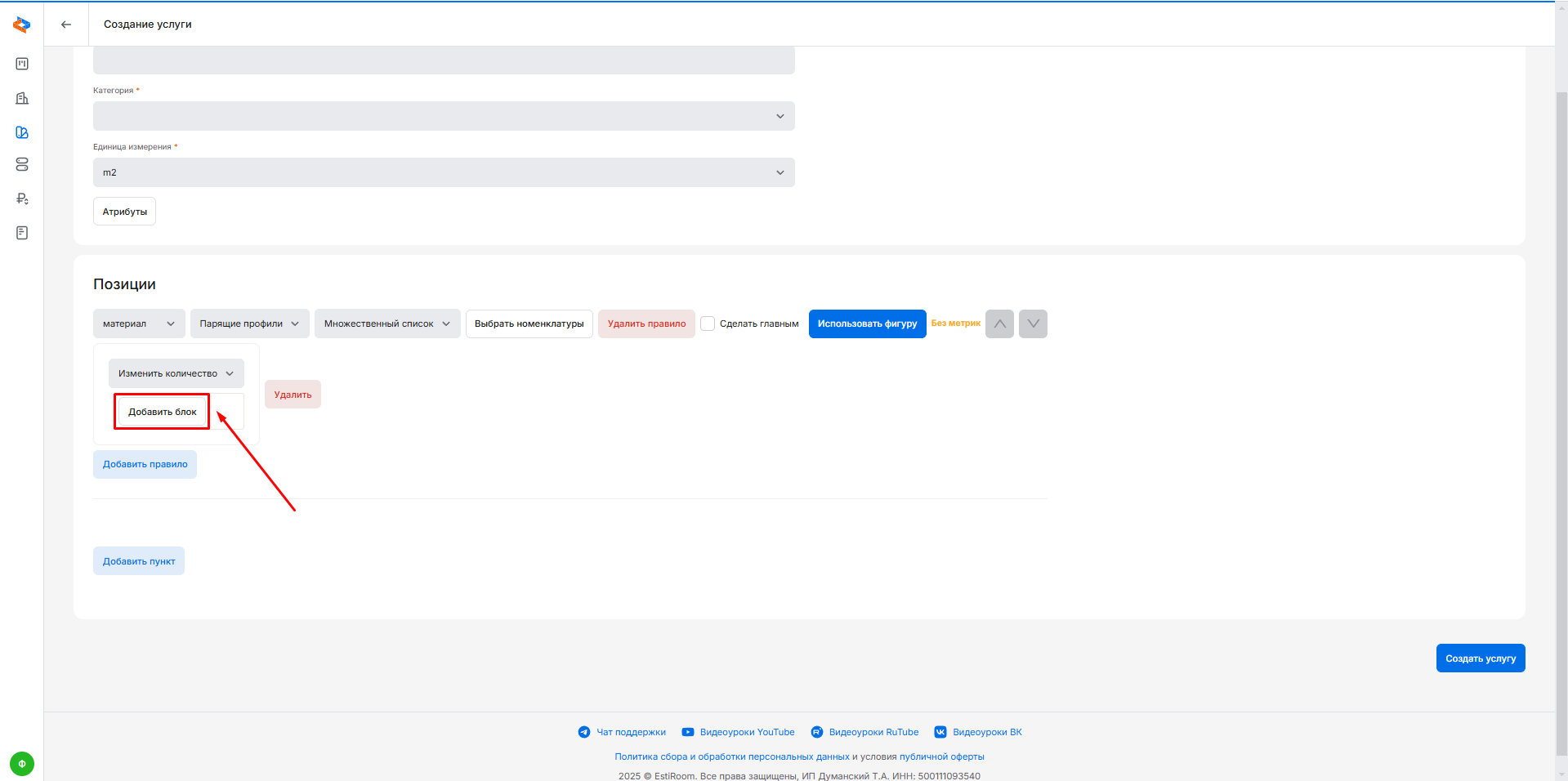
Task: Click the page vertical scrollbar
Action: [x=1561, y=408]
